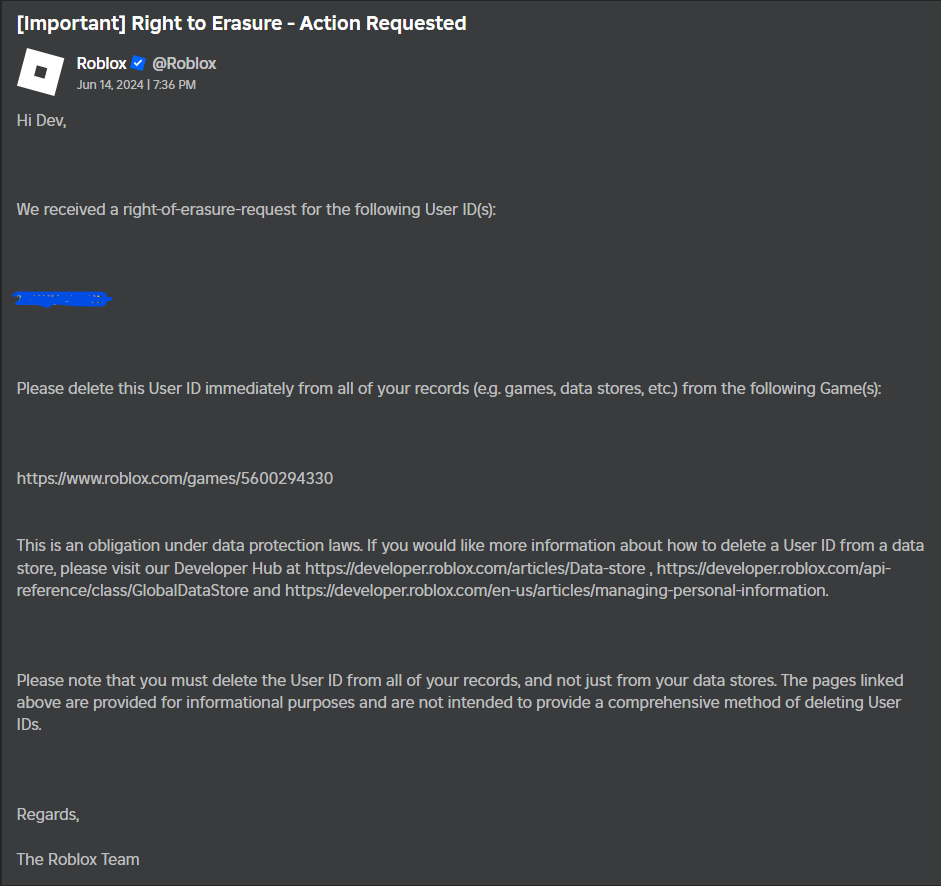The width and height of the screenshot is (941, 886).
Task: Click the Roblox logo avatar
Action: coord(40,72)
